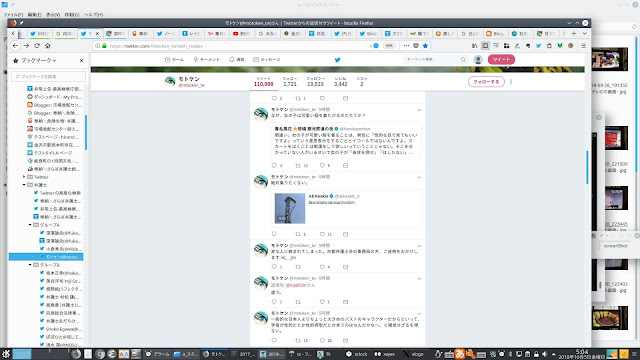Open dropdown chevron on 絶対乗りたくない tweet
Viewport: 640px width, 360px height.
419,177
